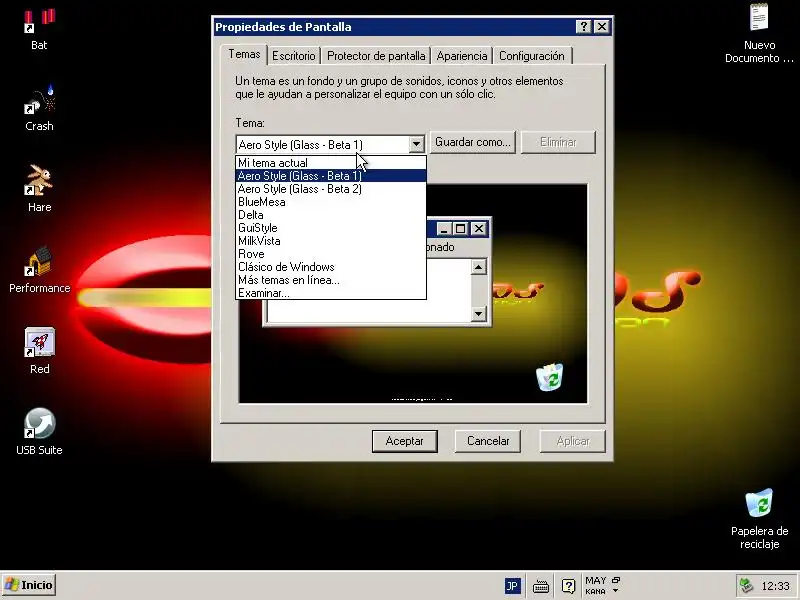Select the Red rocket desktop icon
This screenshot has height=600, width=800.
coord(39,342)
